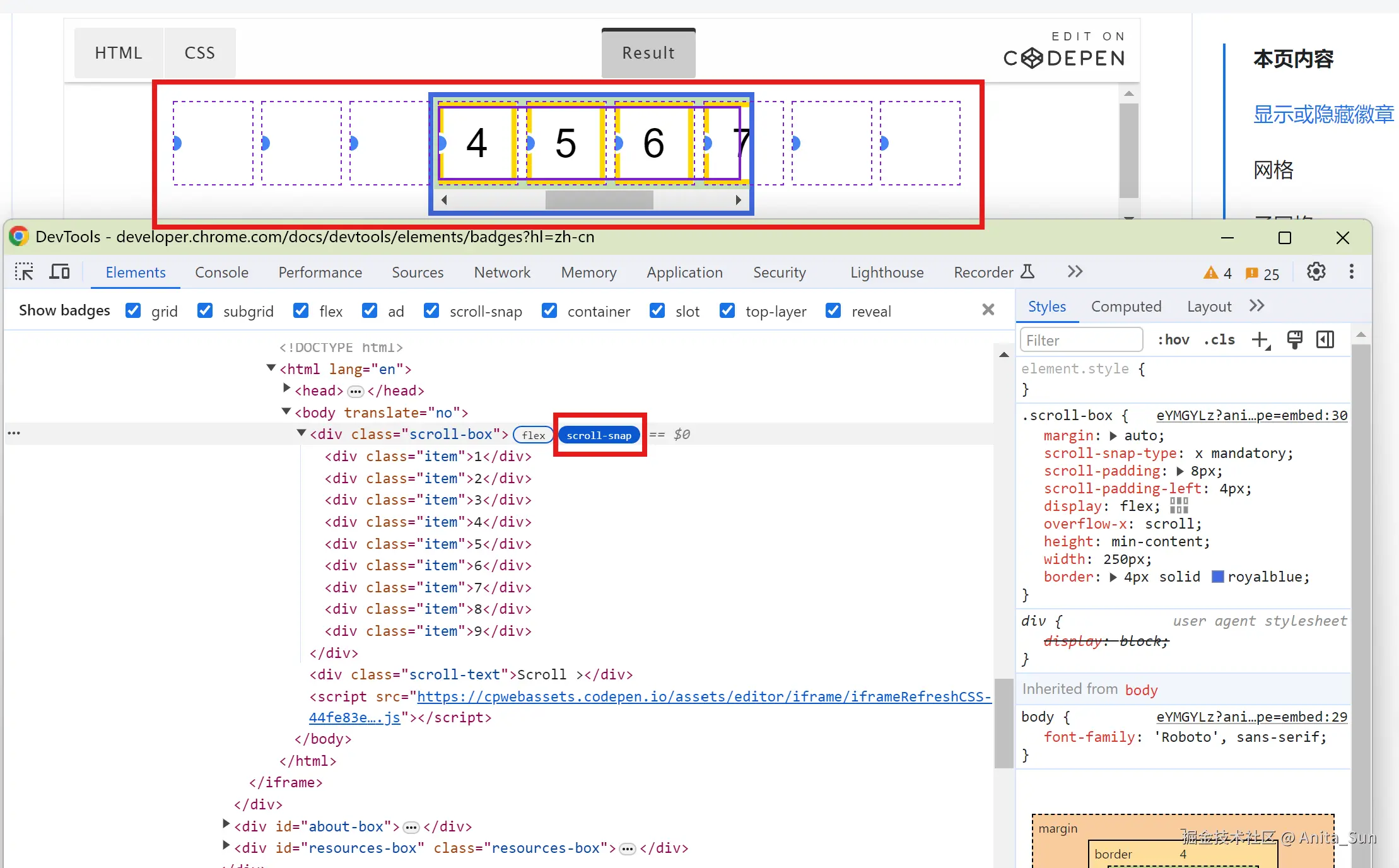Expand the resources-box div node

coord(226,845)
